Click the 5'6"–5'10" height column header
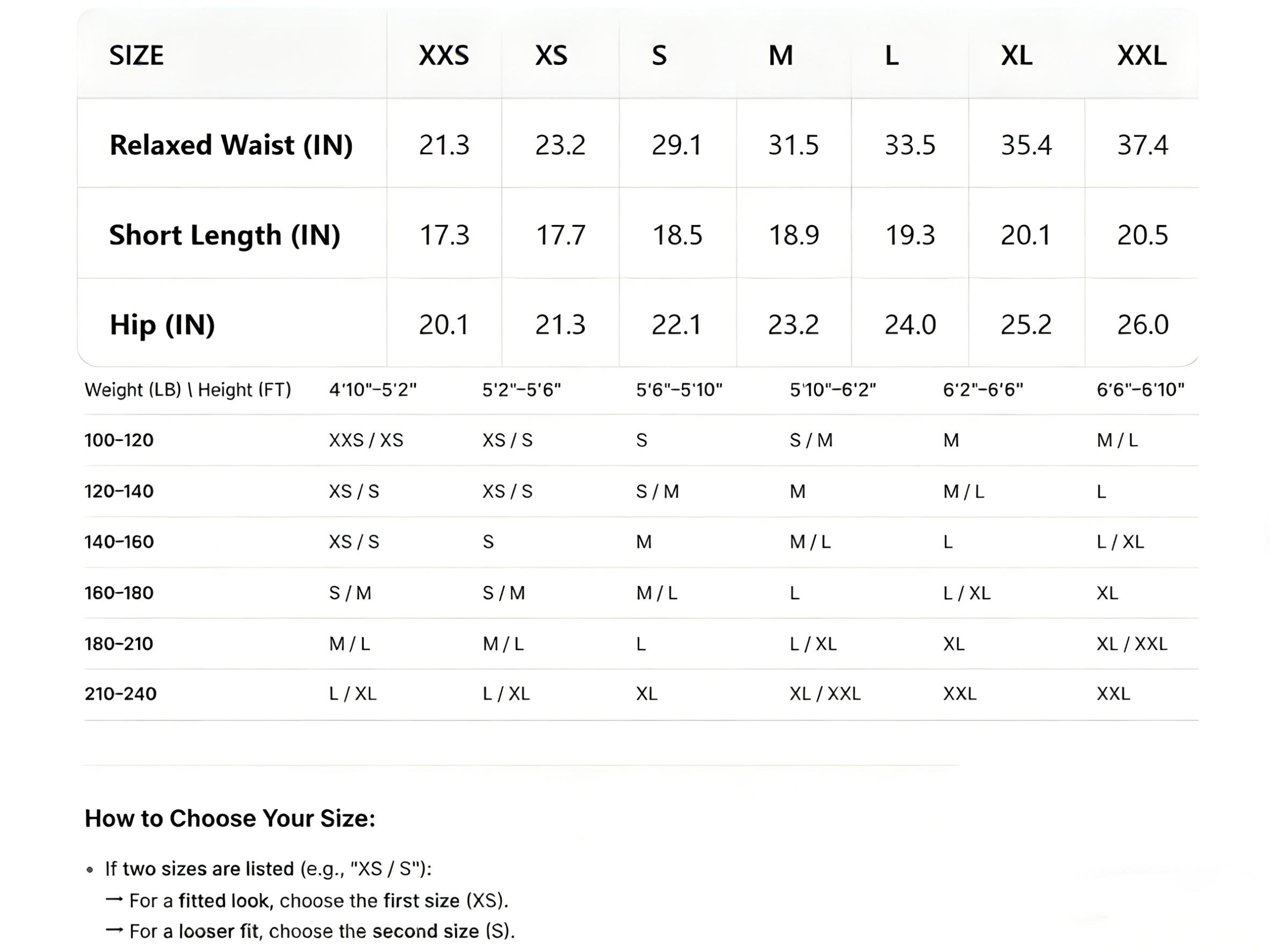Image resolution: width=1270 pixels, height=952 pixels. [679, 390]
